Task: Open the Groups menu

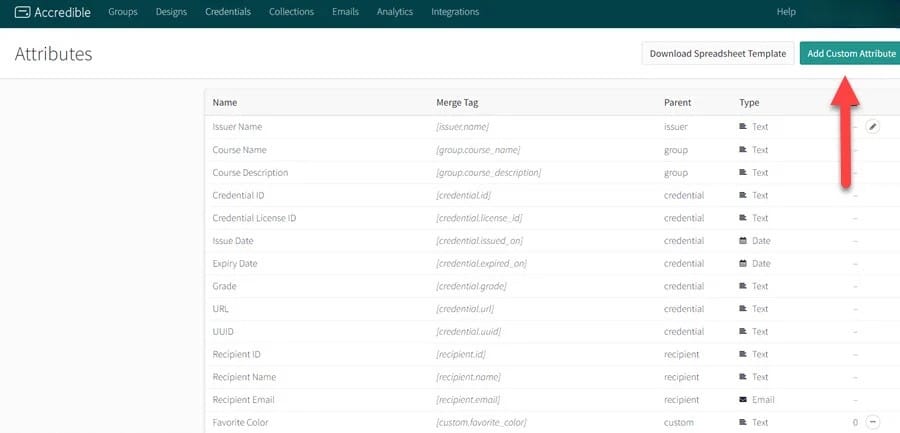Action: (122, 12)
